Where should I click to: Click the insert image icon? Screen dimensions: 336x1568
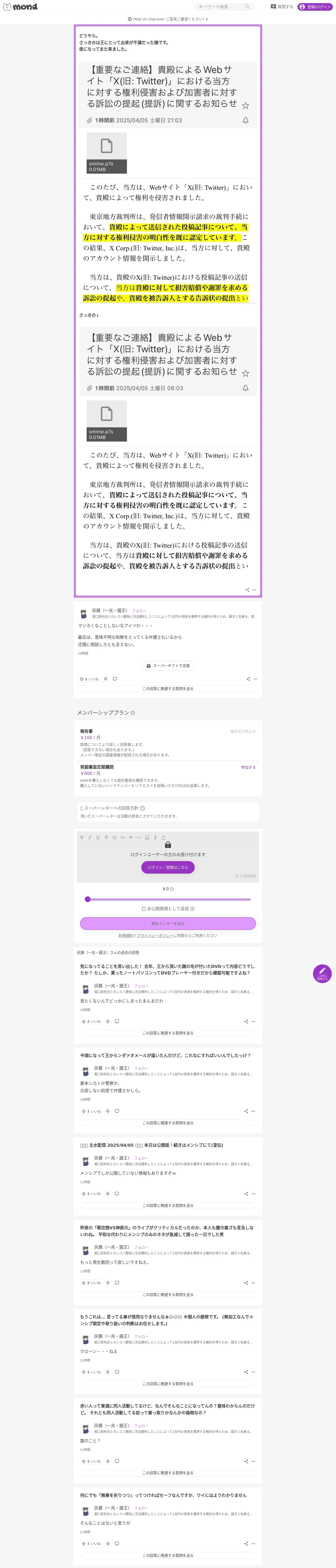147,838
